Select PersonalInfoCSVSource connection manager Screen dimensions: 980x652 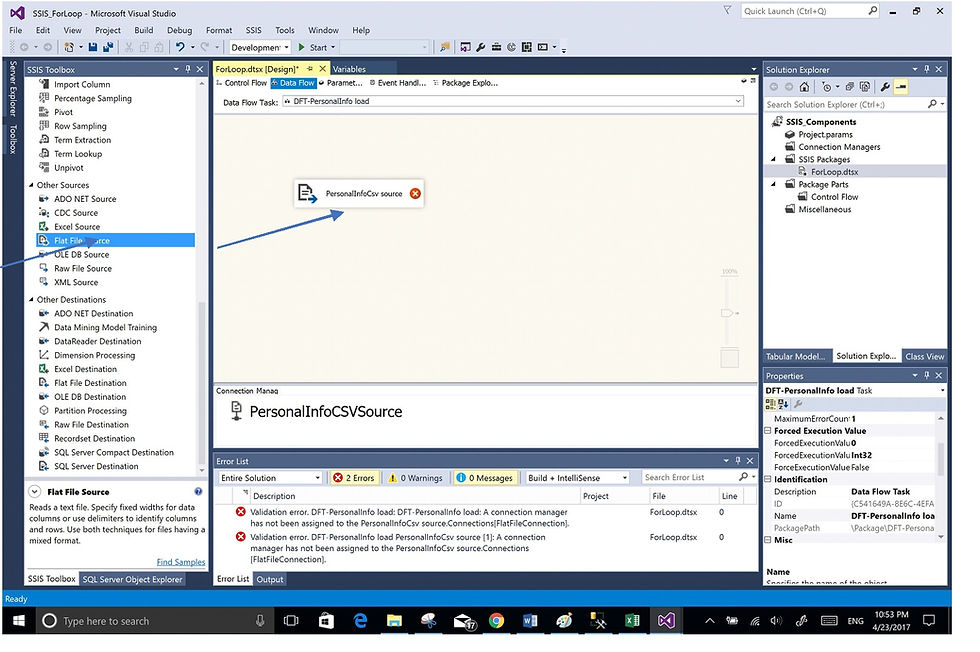click(317, 411)
